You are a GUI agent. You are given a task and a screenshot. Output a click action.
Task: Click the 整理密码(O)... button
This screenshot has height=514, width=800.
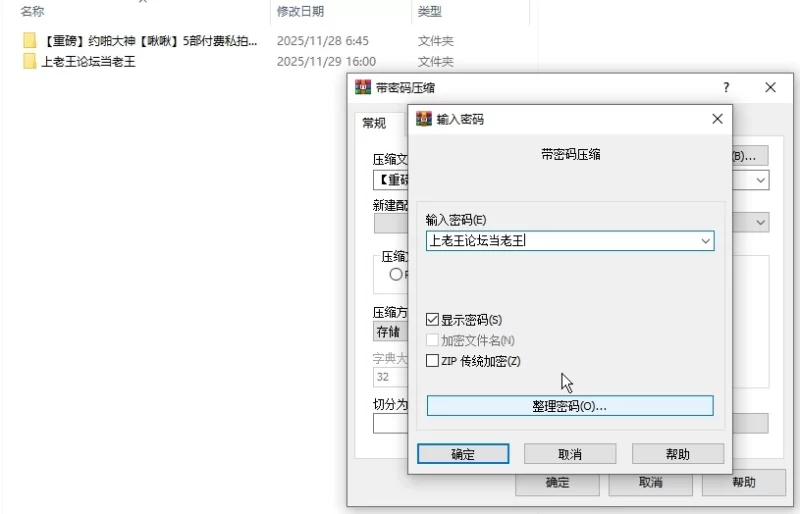coord(570,406)
